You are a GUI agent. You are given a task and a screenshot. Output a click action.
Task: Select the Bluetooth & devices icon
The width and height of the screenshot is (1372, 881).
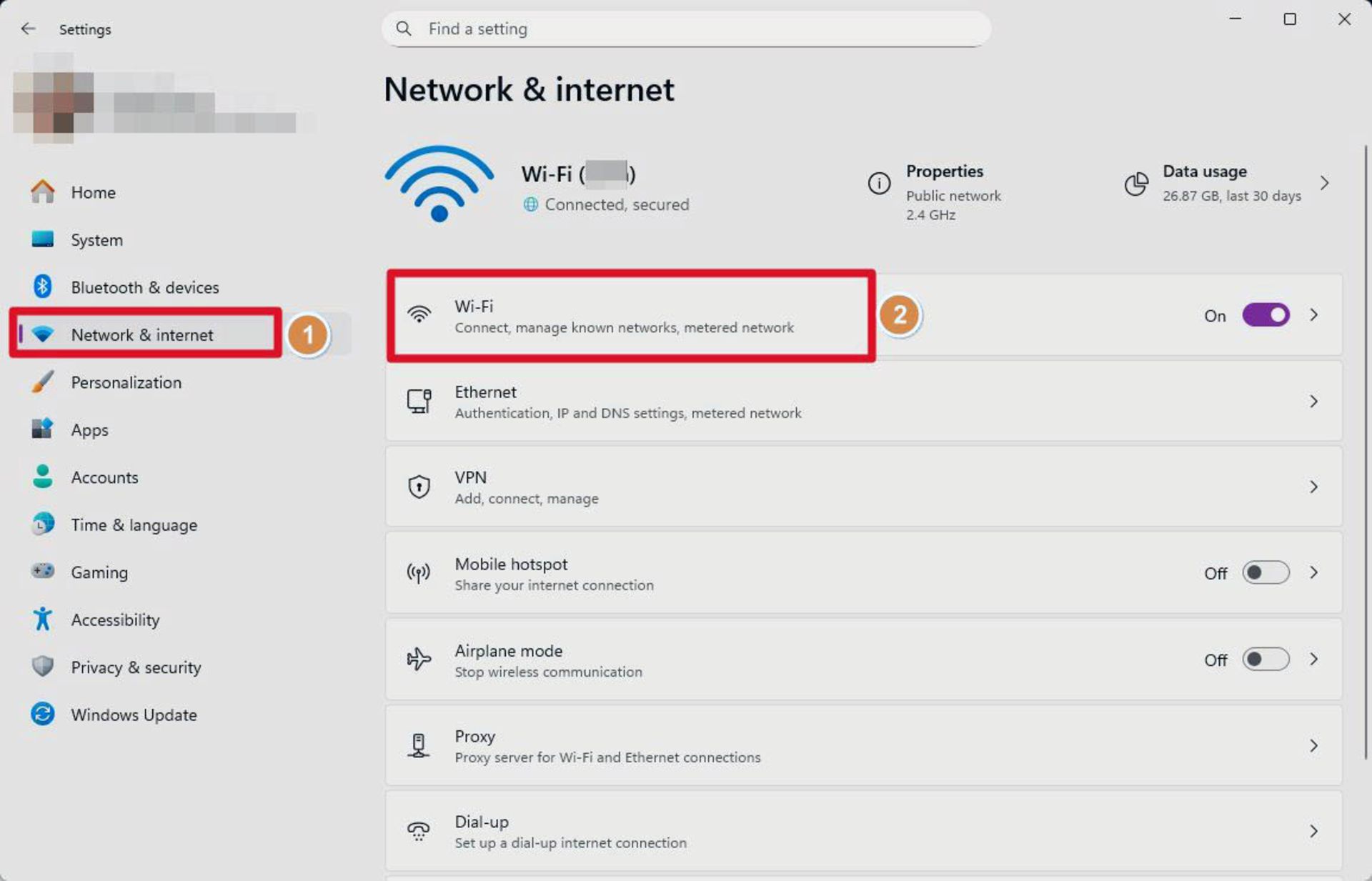44,287
